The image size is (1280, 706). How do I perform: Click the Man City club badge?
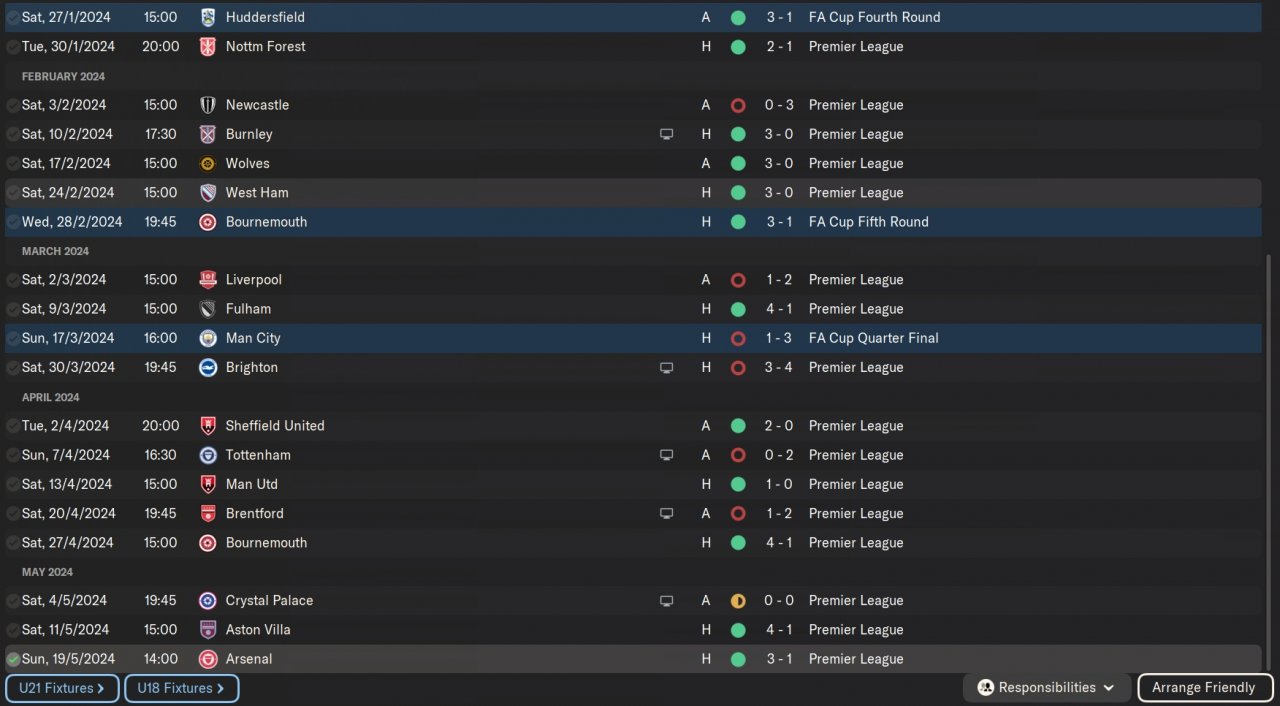(x=208, y=338)
